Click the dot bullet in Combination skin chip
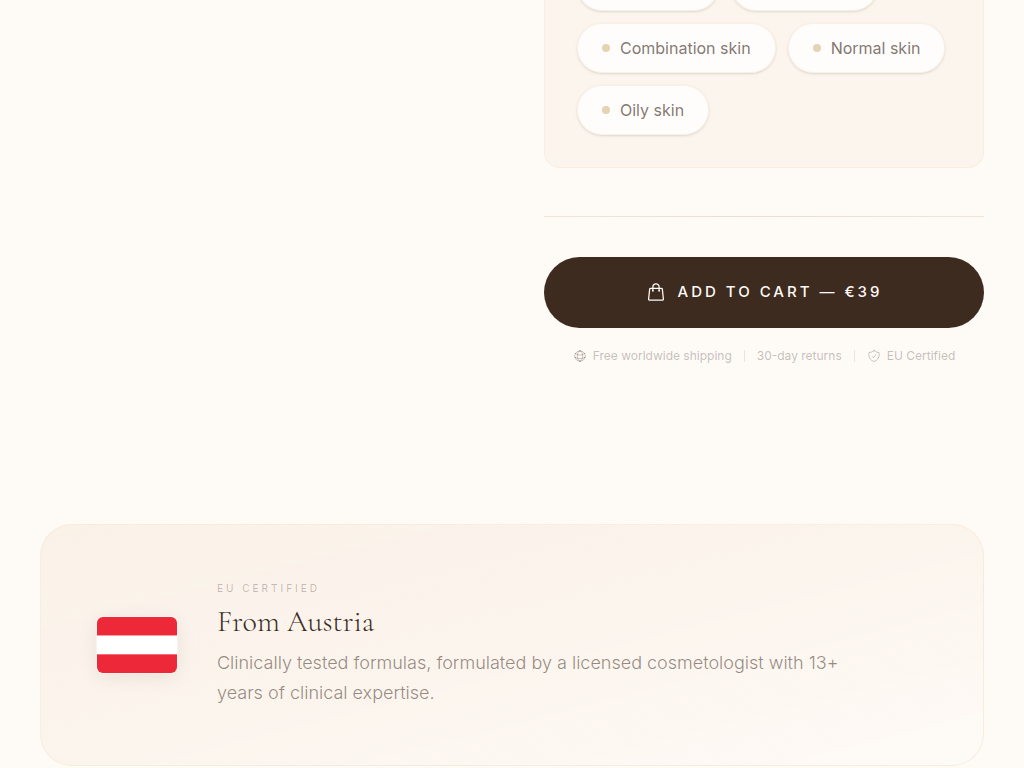This screenshot has height=768, width=1024. (x=606, y=48)
